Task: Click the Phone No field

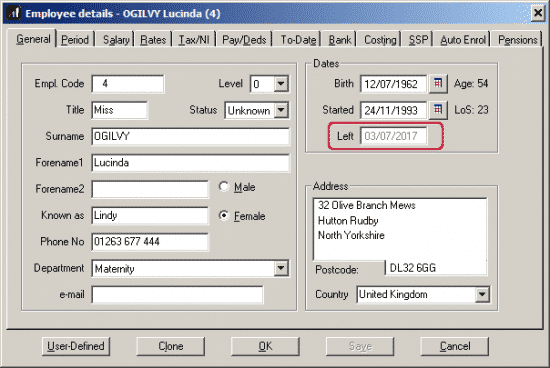Action: click(150, 242)
